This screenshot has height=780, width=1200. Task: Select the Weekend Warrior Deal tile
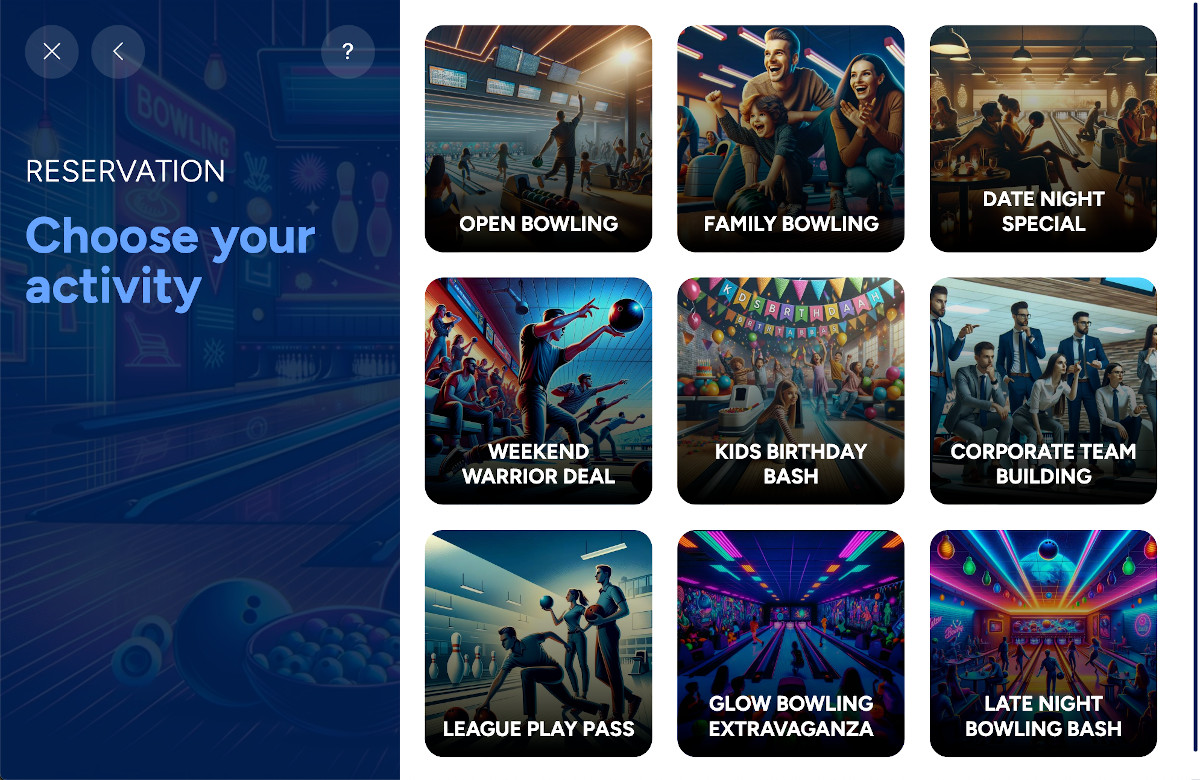538,391
